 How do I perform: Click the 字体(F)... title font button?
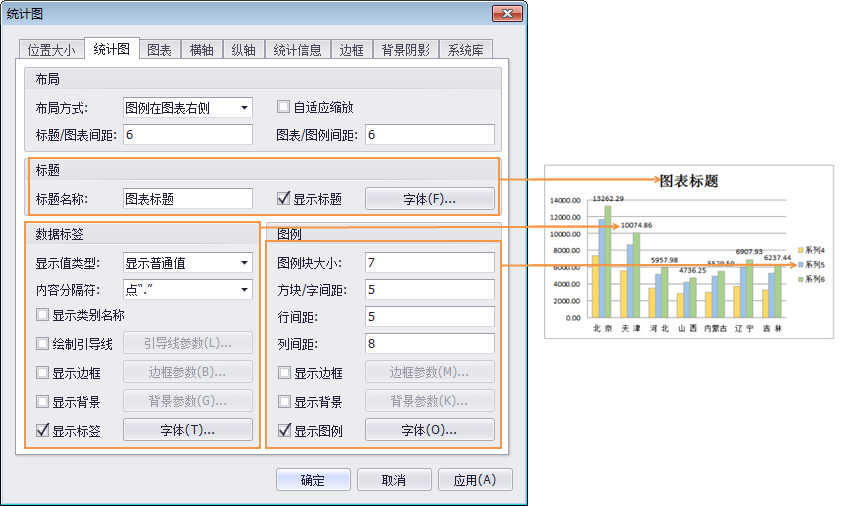(x=429, y=199)
